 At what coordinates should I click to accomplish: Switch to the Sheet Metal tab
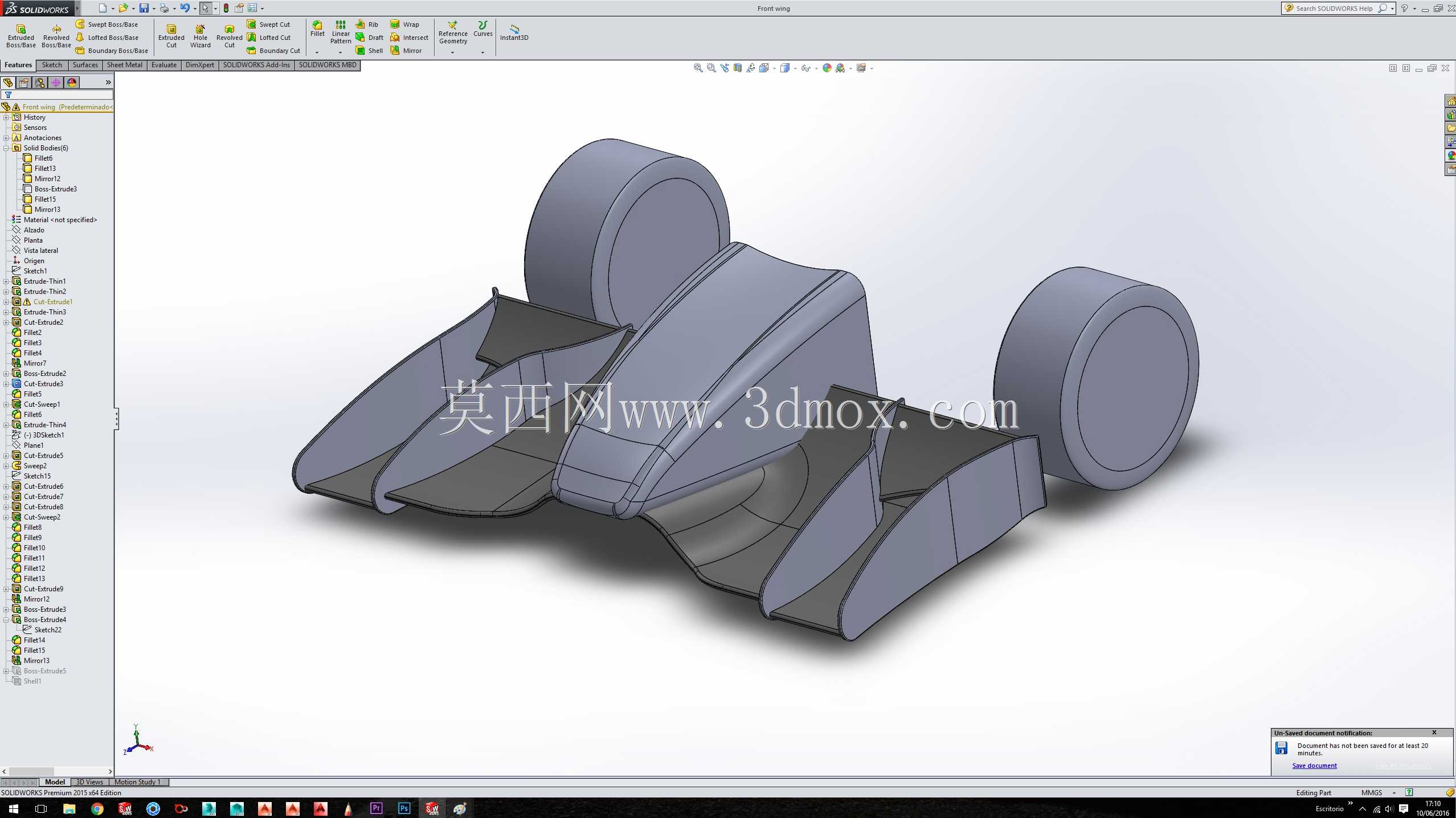point(125,65)
